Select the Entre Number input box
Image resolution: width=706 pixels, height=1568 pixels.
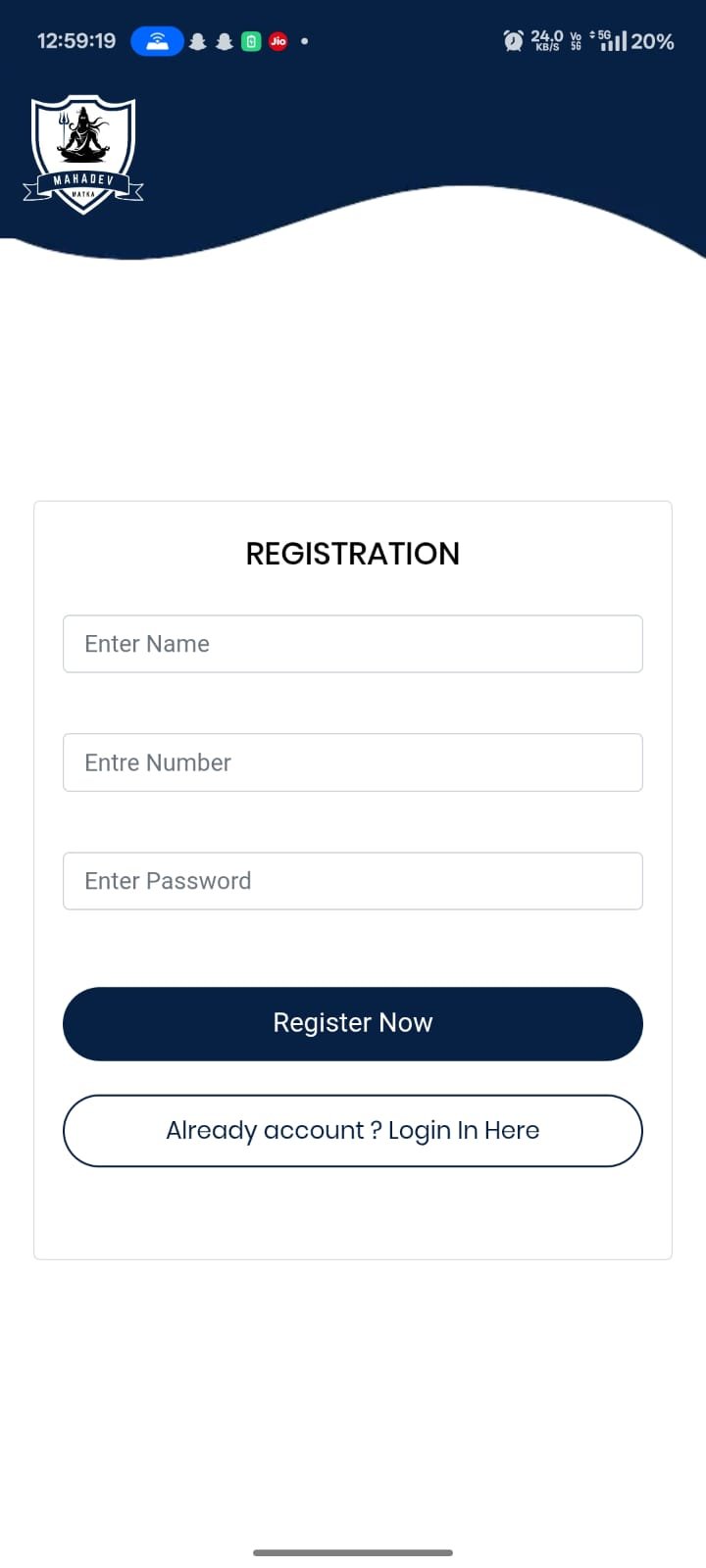pos(353,762)
